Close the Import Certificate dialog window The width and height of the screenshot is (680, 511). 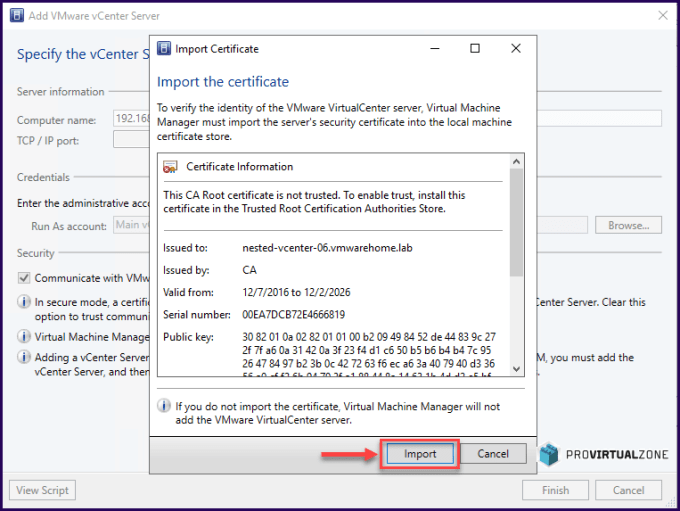pyautogui.click(x=516, y=48)
